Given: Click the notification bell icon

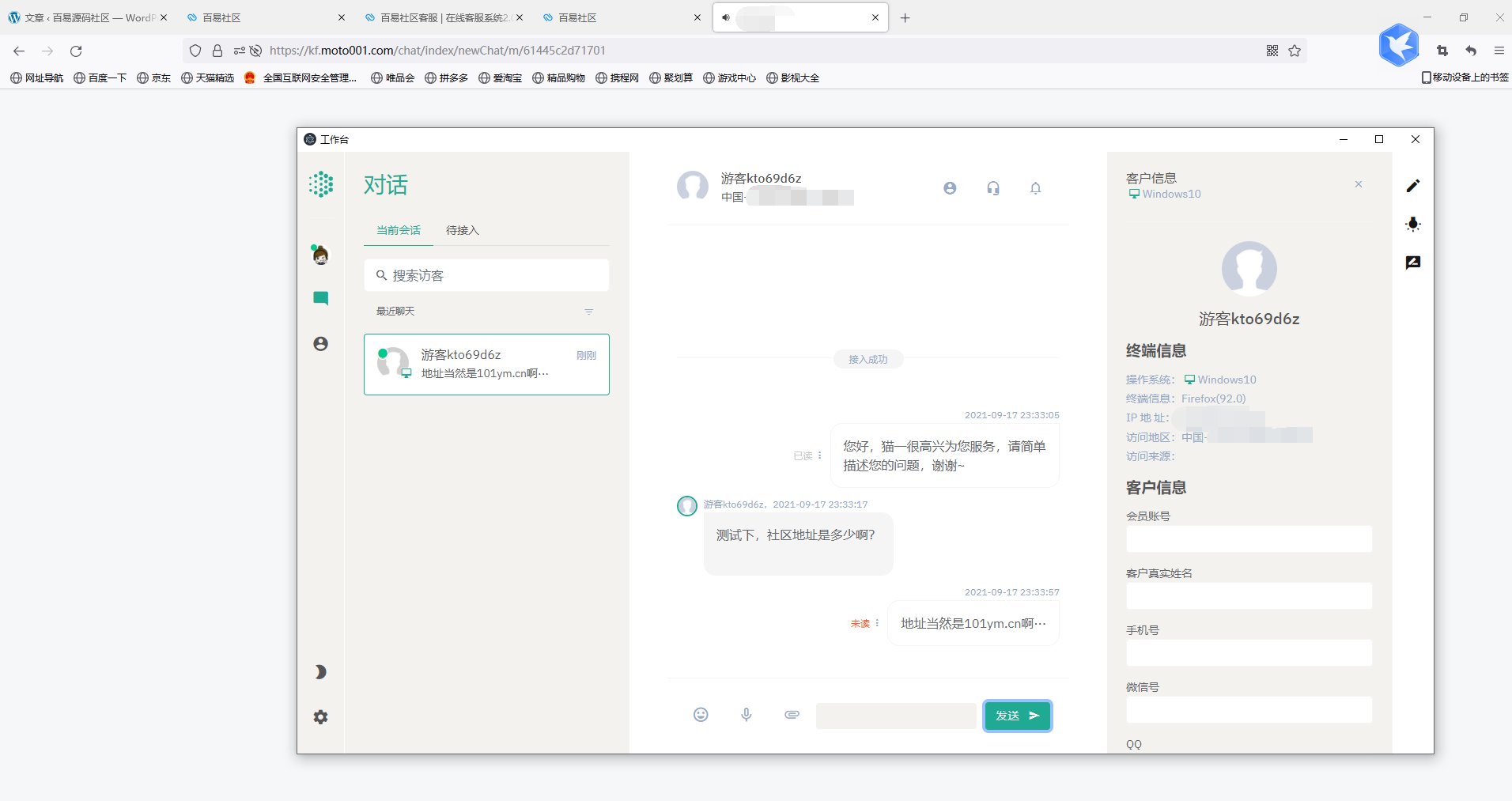Looking at the screenshot, I should 1035,188.
